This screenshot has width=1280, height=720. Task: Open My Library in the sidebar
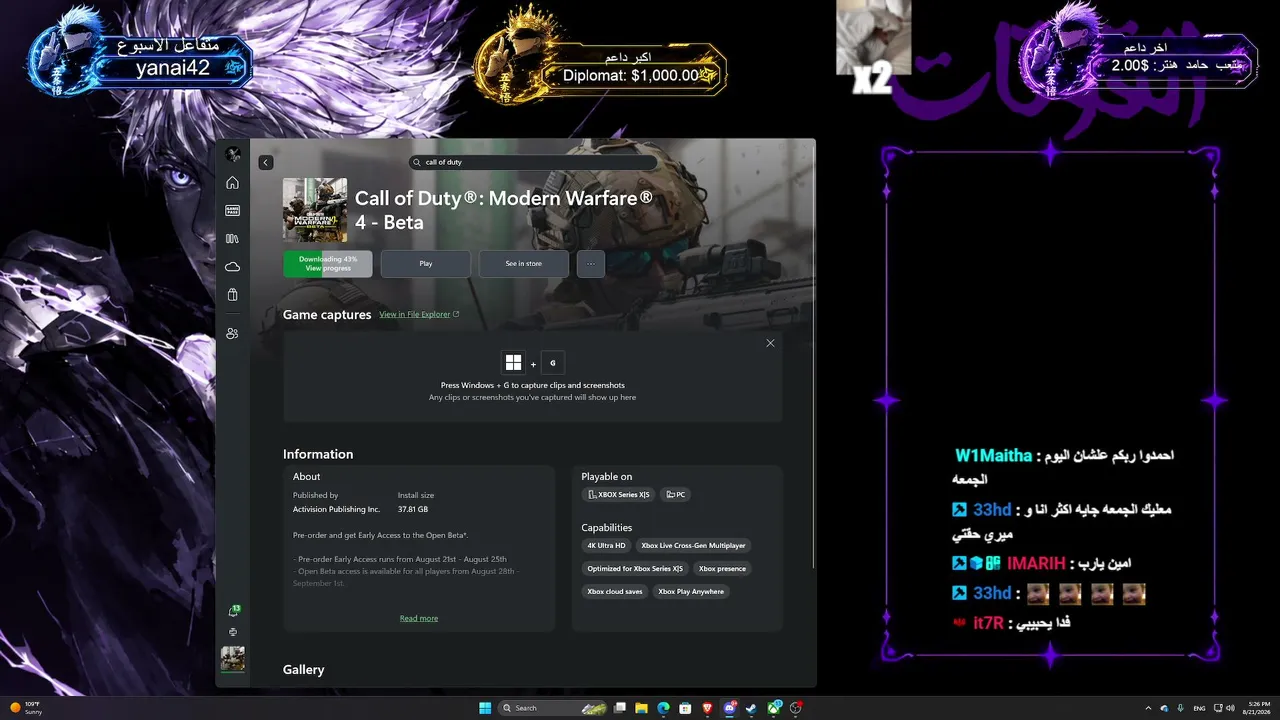pyautogui.click(x=233, y=239)
